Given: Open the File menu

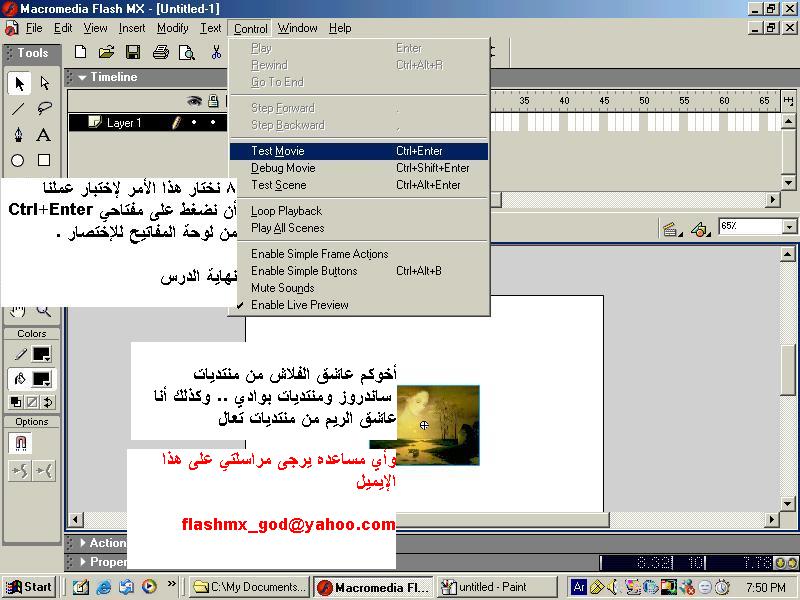Looking at the screenshot, I should pos(34,28).
